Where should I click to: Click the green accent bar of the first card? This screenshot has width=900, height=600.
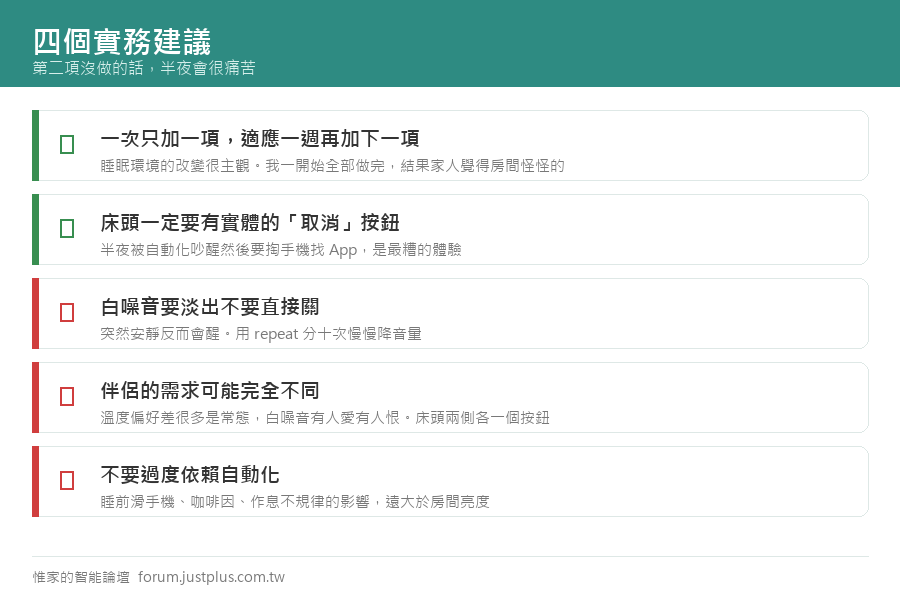pos(36,145)
